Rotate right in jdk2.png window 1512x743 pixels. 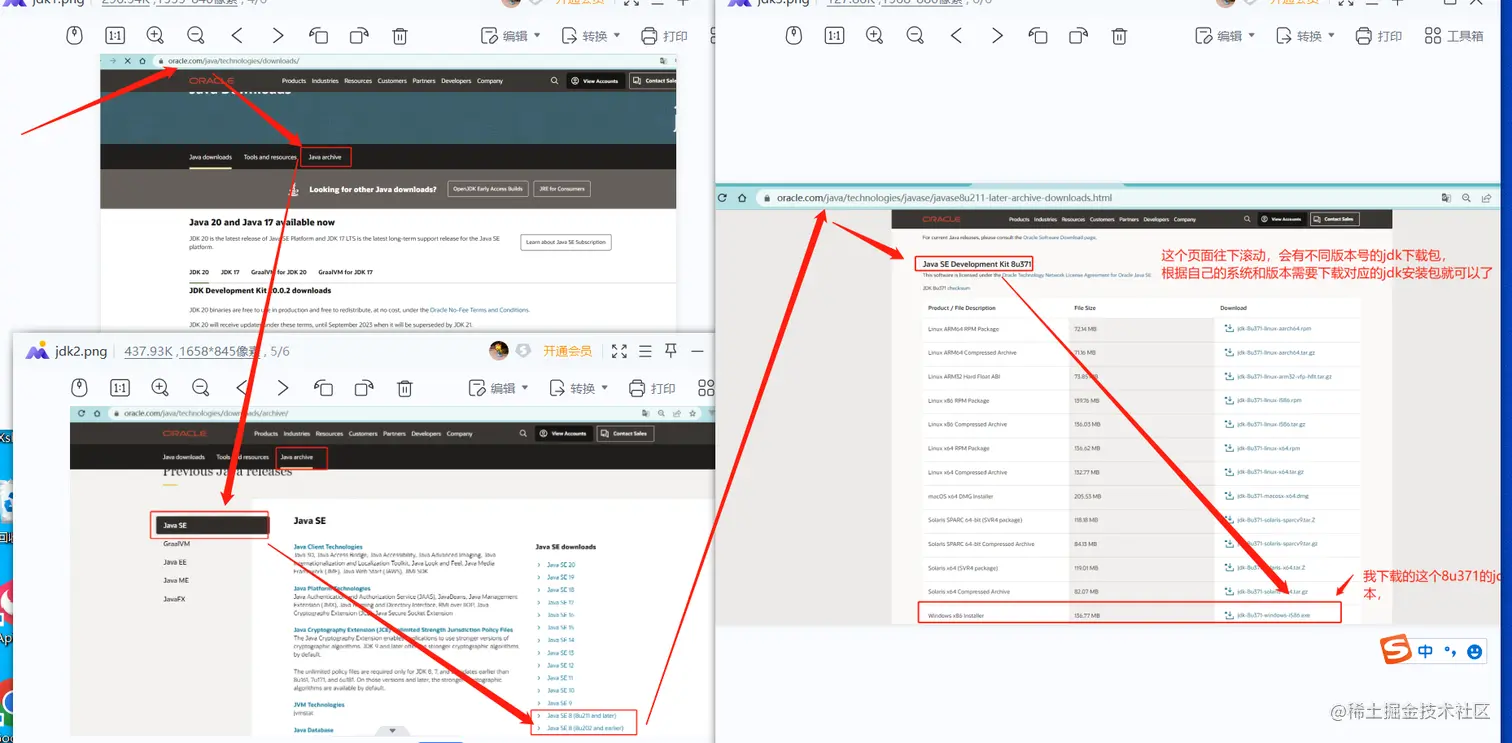[364, 388]
